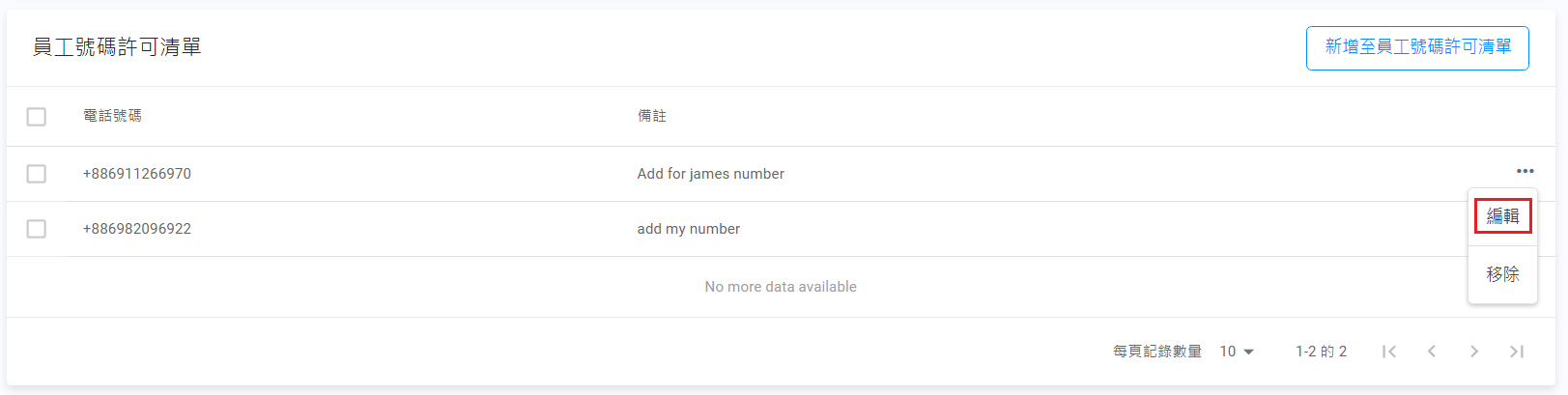
Task: Click phone number +886911266970
Action: [137, 174]
